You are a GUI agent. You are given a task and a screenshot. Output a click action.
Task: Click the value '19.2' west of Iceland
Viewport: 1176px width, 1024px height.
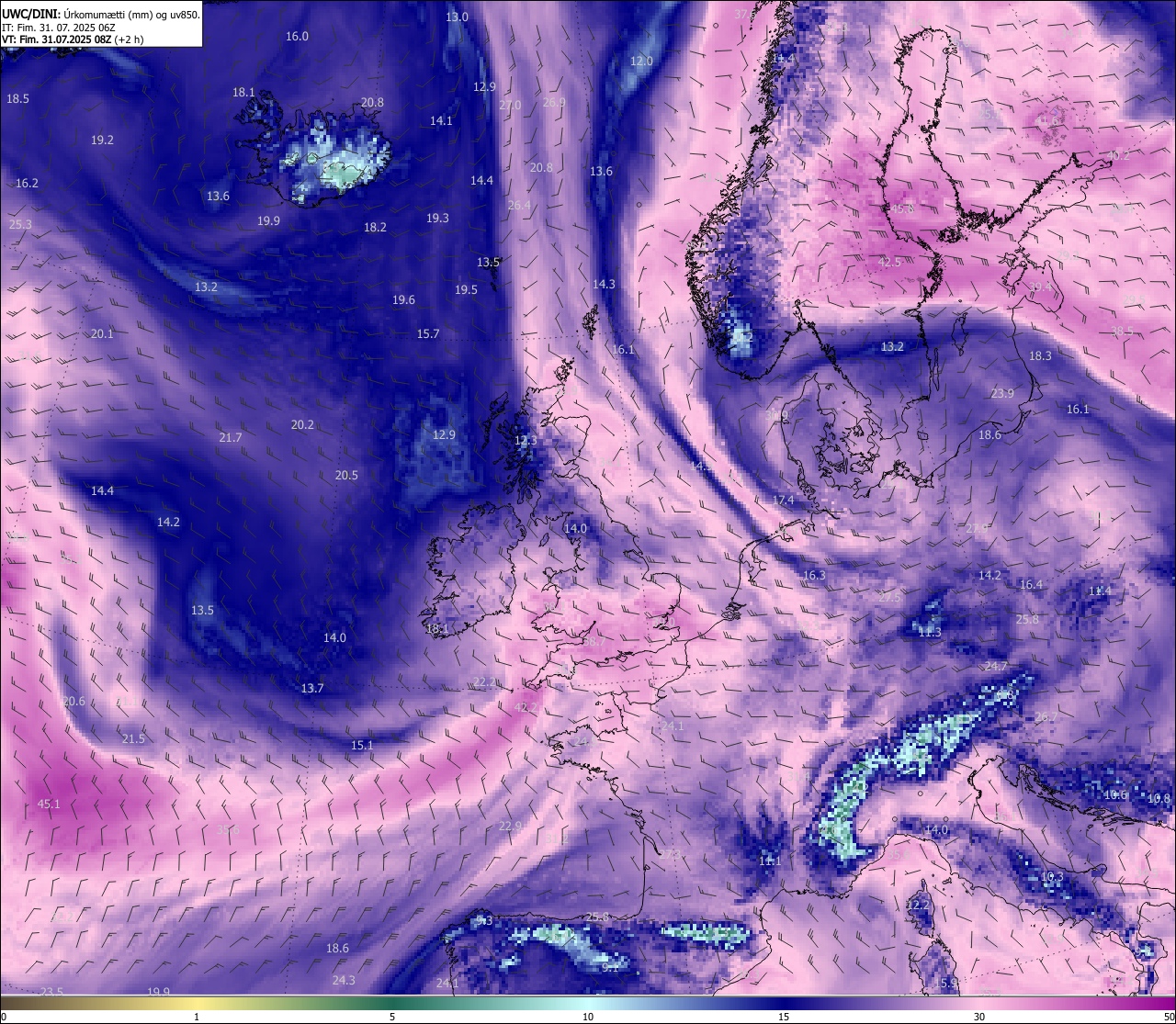[102, 140]
